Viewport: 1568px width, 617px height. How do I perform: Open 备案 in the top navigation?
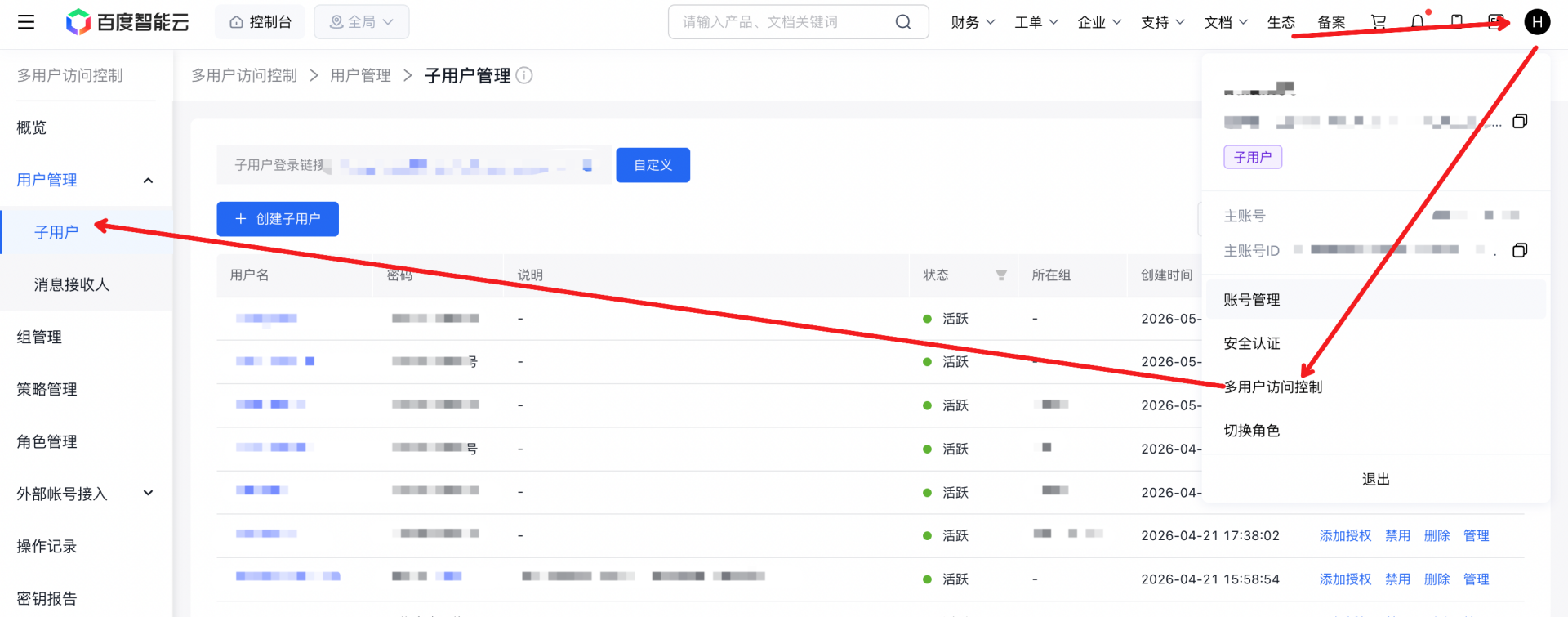point(1331,22)
